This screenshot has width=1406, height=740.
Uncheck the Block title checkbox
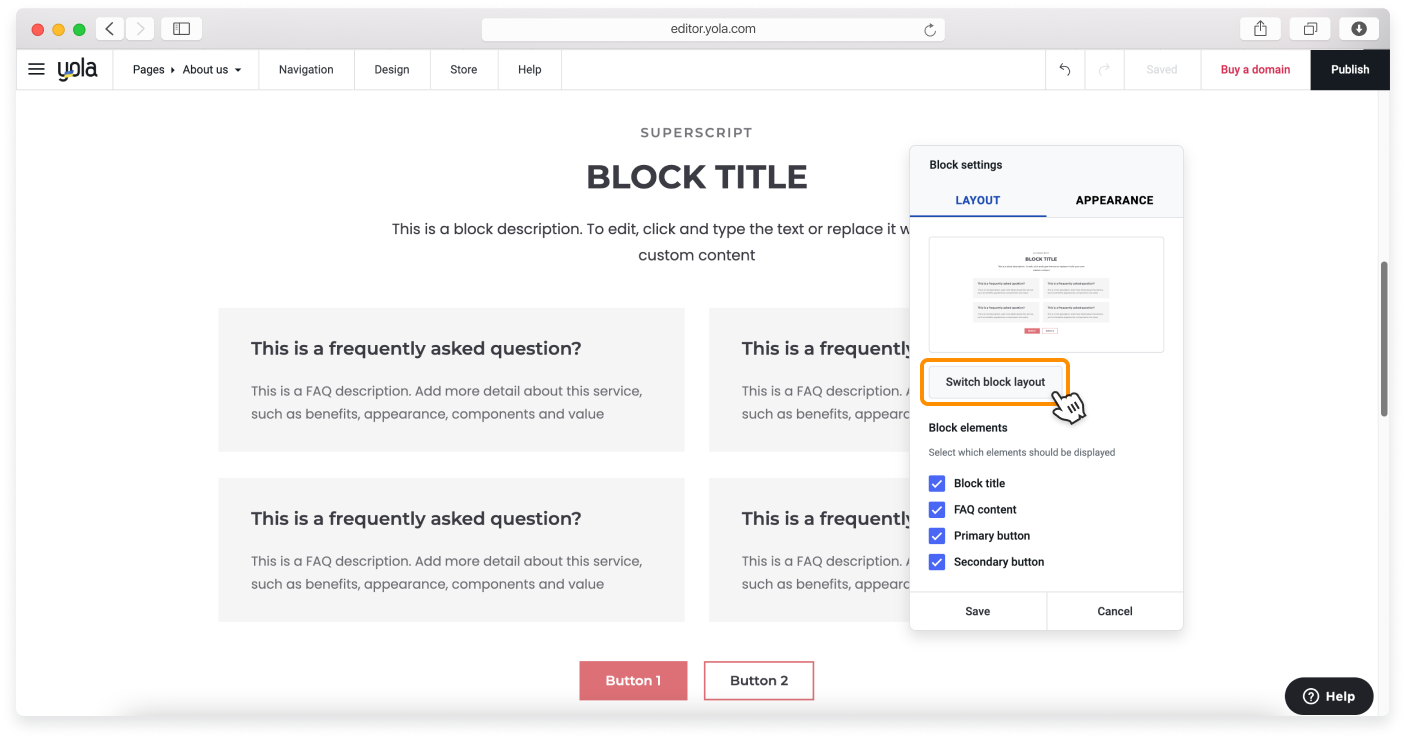936,483
